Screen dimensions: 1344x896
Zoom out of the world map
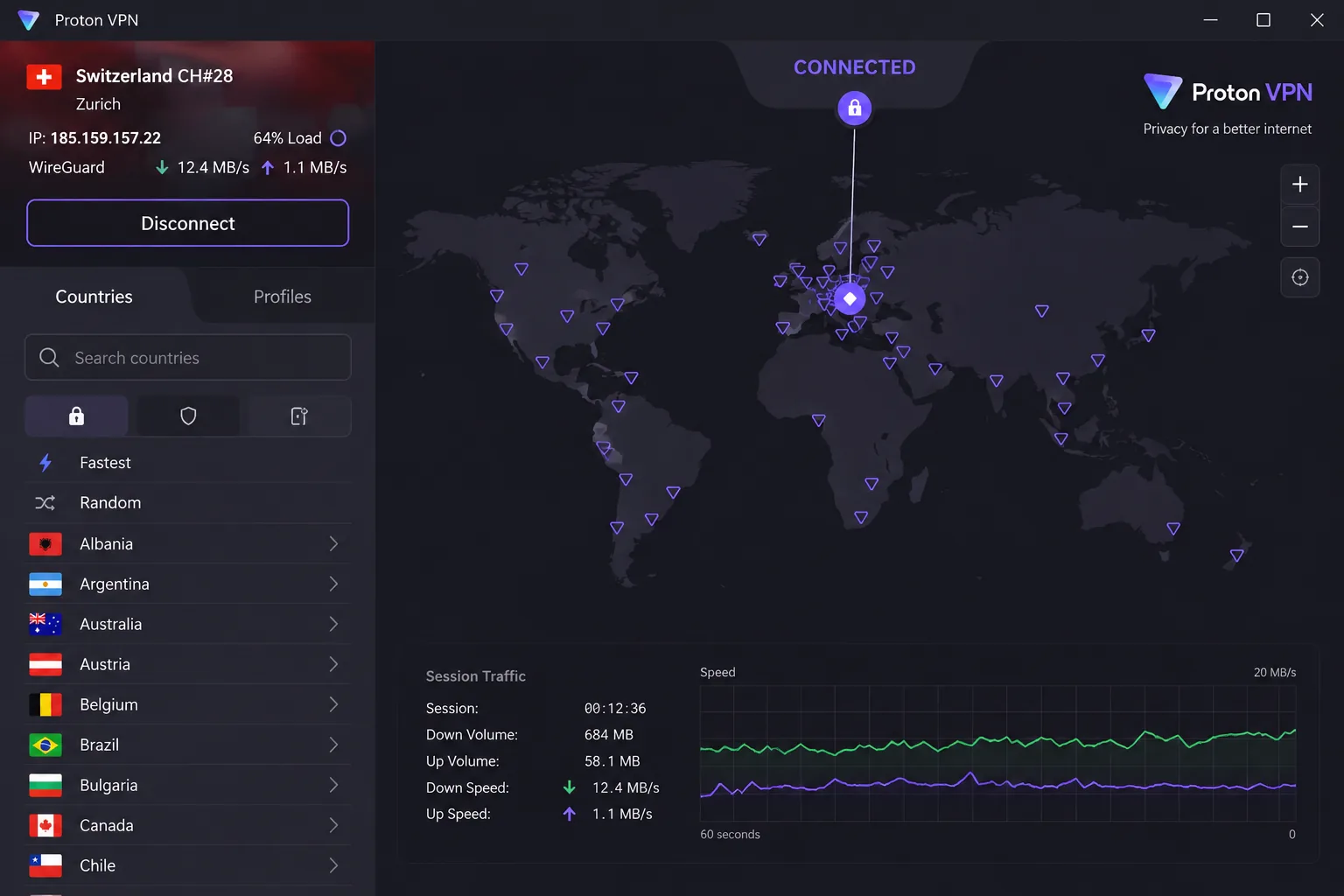[x=1300, y=227]
